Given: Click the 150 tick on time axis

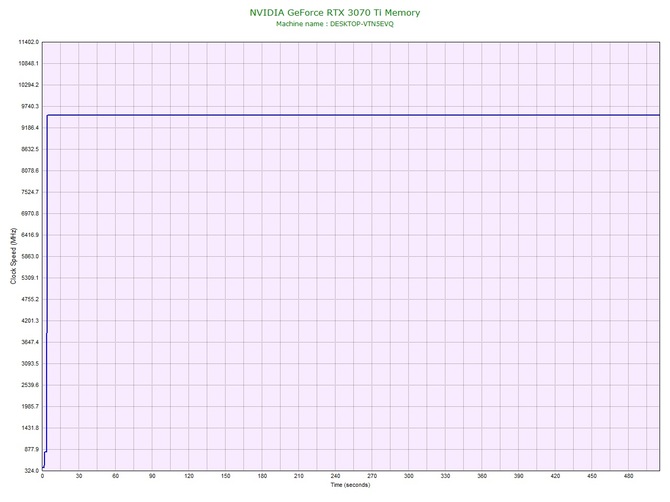Looking at the screenshot, I should click(226, 476).
